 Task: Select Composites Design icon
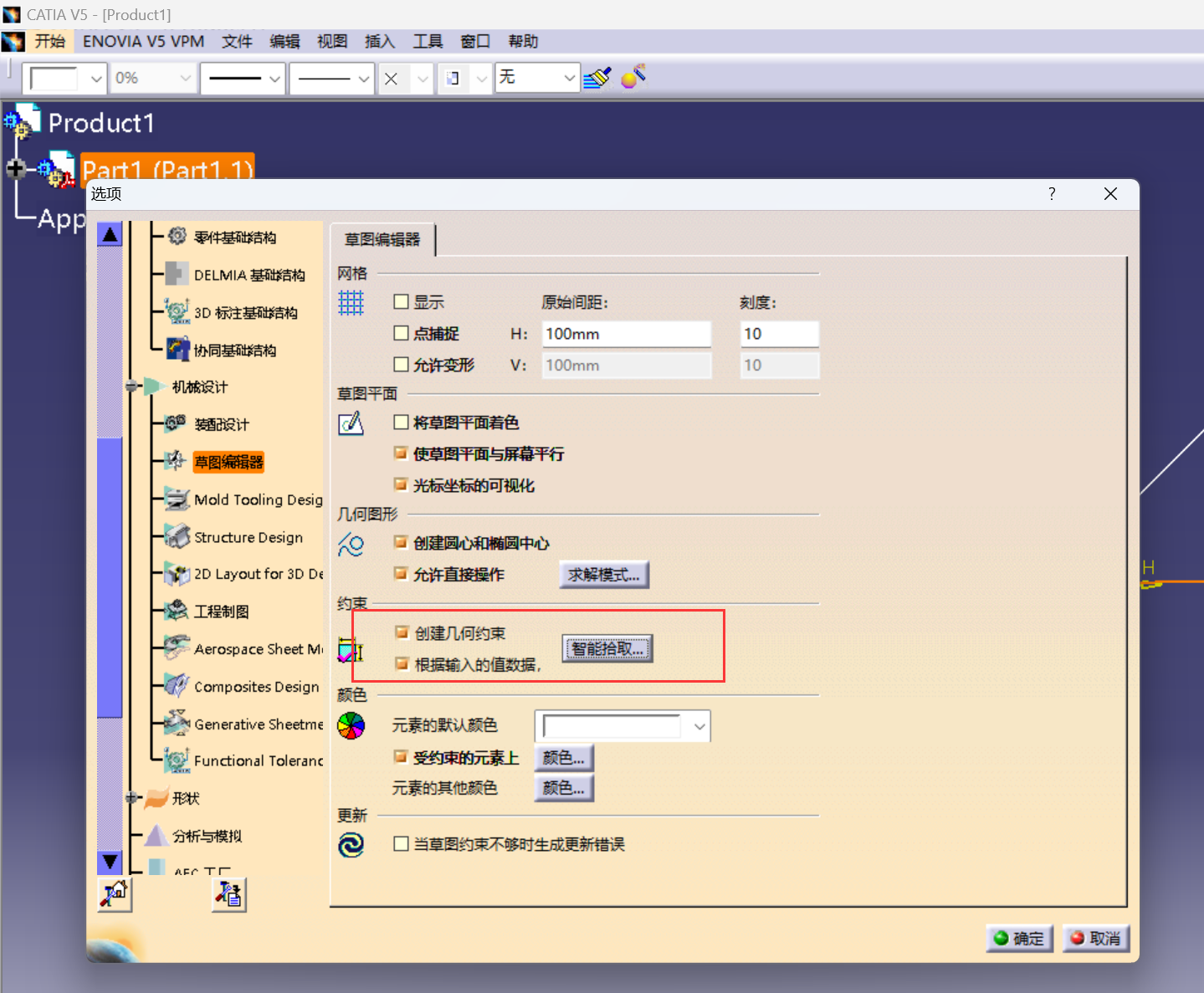point(177,686)
